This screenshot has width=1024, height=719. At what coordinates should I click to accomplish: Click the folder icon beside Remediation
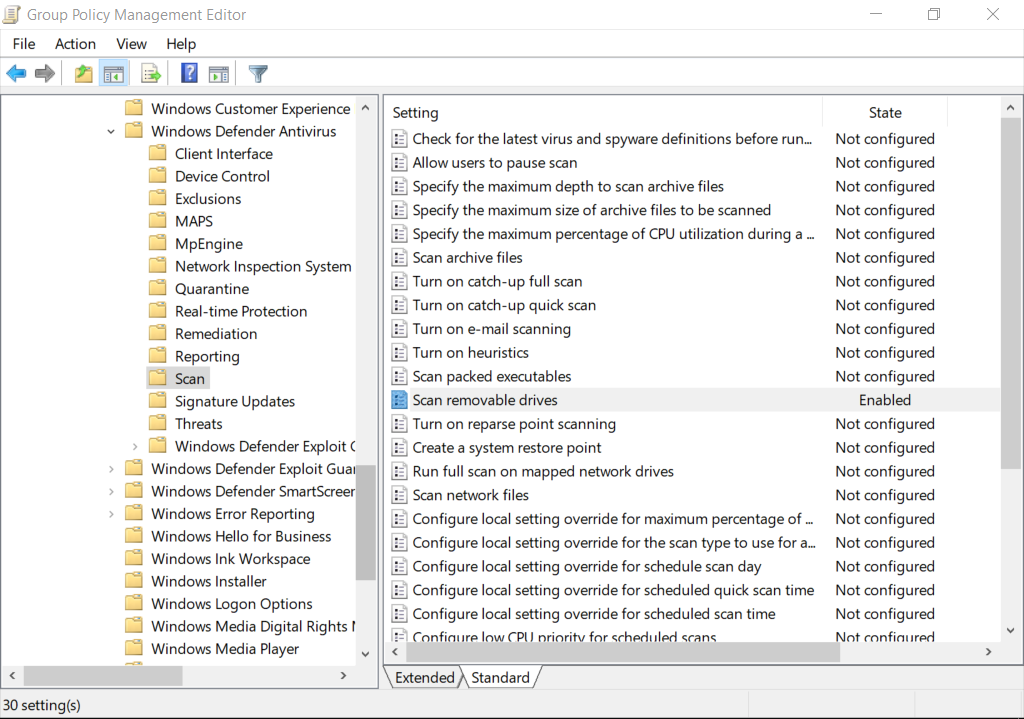pyautogui.click(x=157, y=333)
